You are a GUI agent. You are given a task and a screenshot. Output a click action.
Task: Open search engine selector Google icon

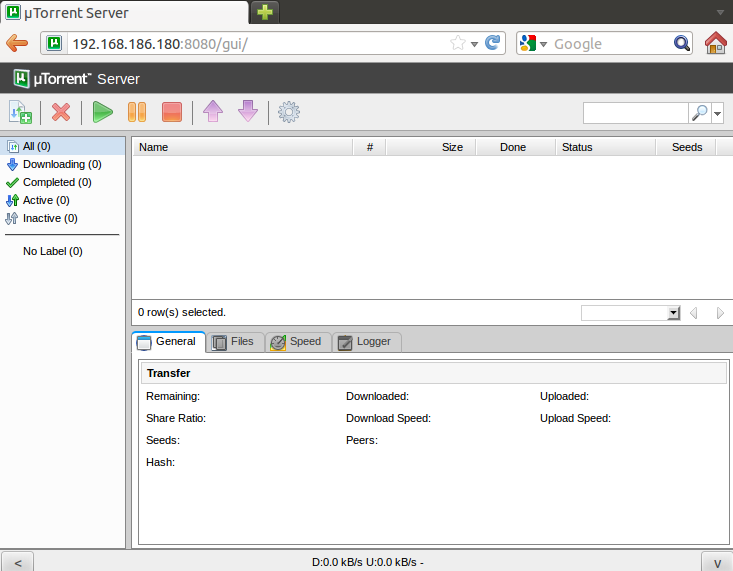pyautogui.click(x=533, y=43)
